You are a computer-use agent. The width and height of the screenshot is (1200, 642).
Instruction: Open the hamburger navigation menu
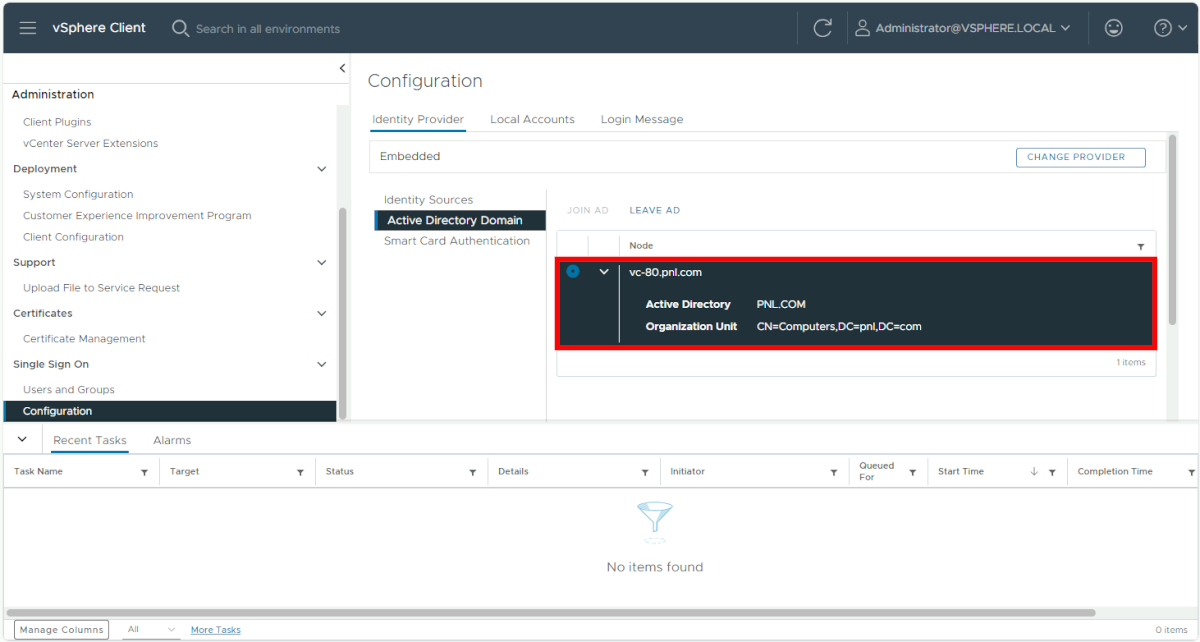[28, 28]
